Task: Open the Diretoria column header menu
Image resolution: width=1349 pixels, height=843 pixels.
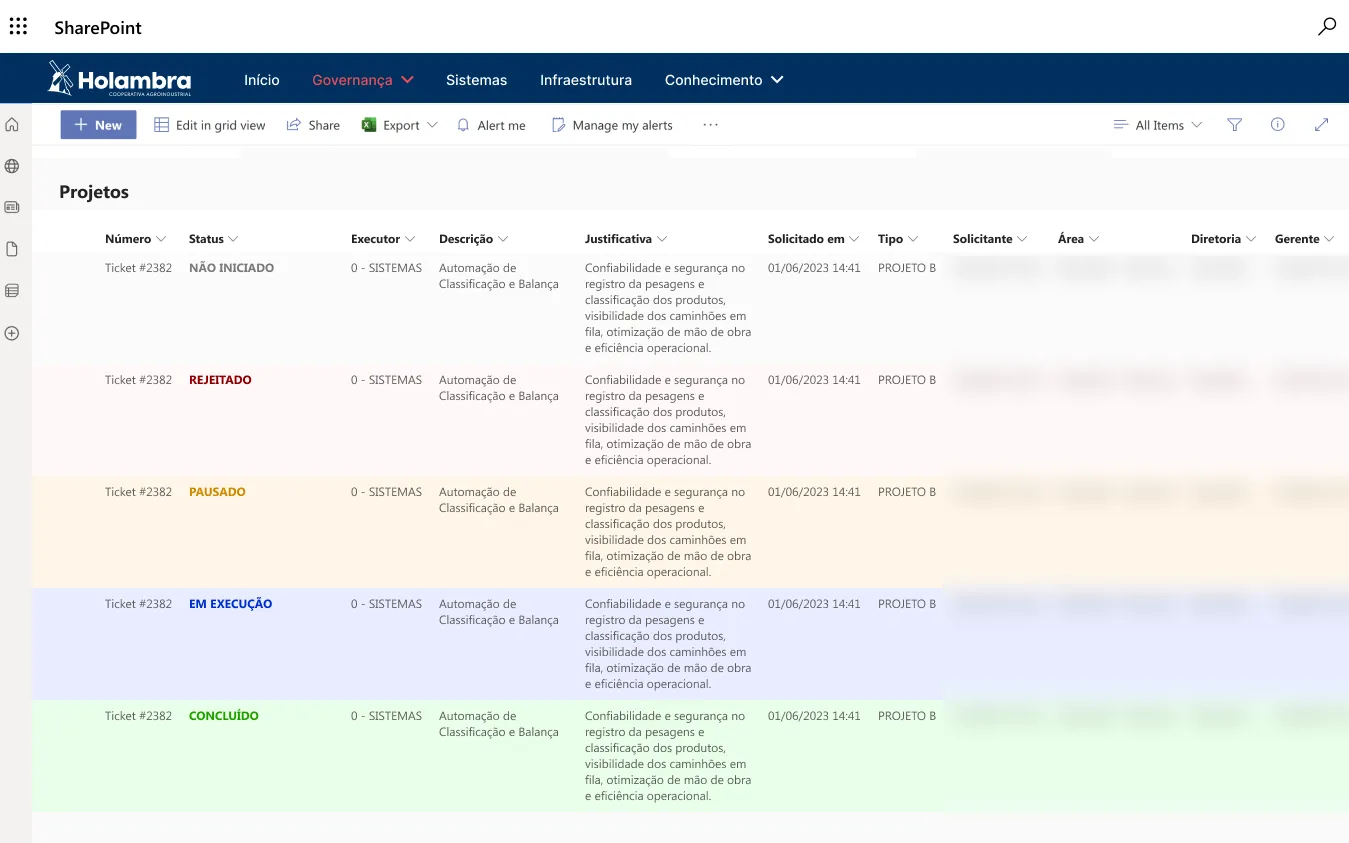Action: pyautogui.click(x=1224, y=239)
